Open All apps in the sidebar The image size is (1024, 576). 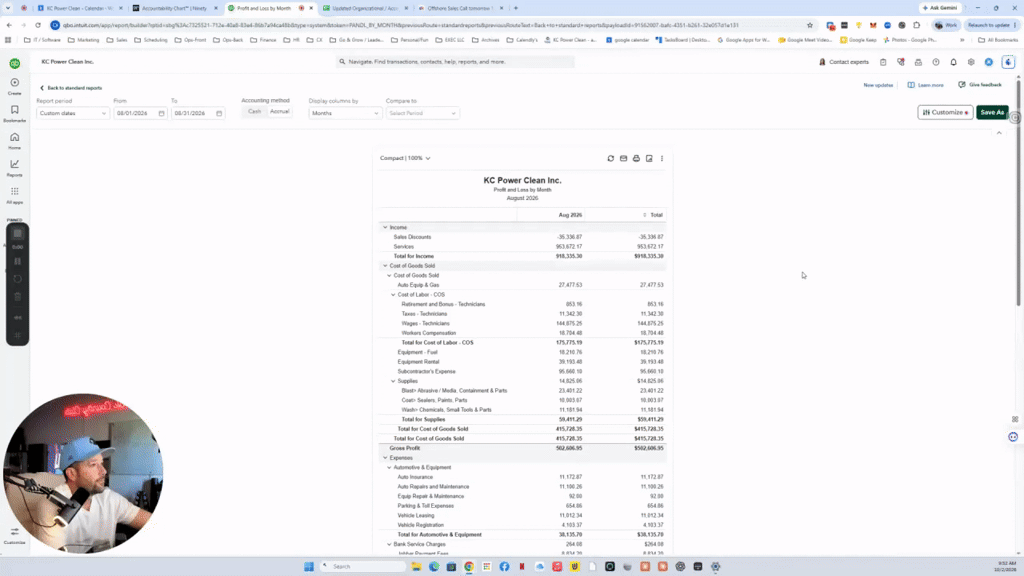[14, 195]
